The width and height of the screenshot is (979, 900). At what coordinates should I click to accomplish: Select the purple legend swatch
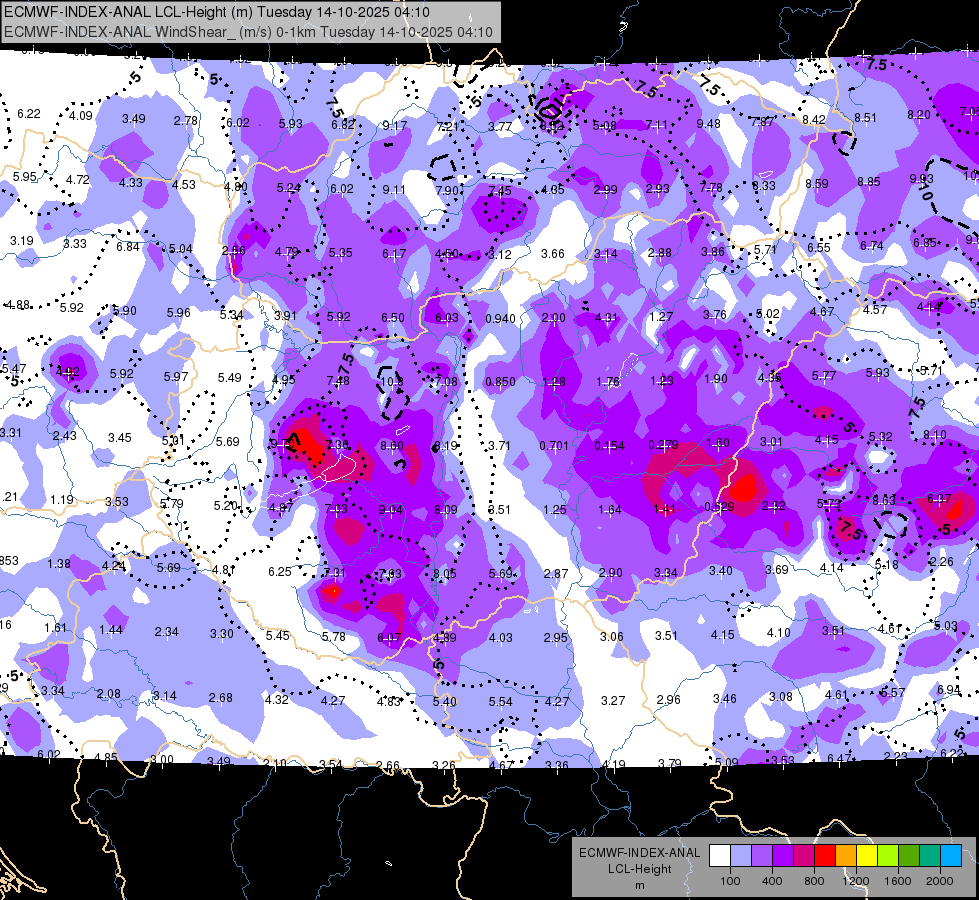pyautogui.click(x=783, y=856)
